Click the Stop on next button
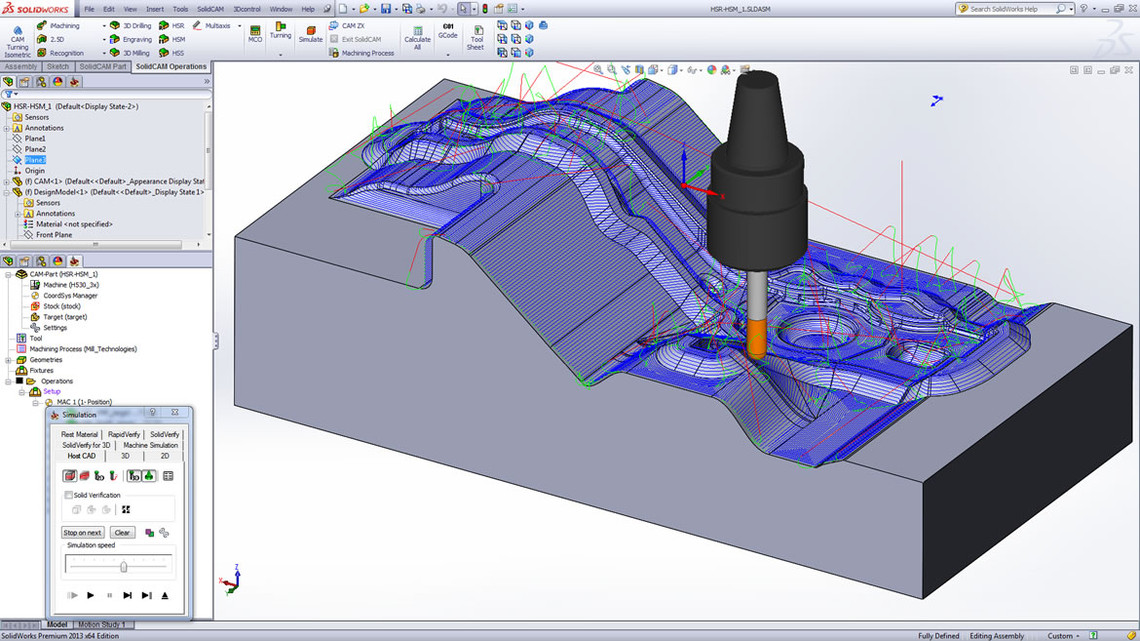This screenshot has width=1140, height=641. pyautogui.click(x=82, y=532)
